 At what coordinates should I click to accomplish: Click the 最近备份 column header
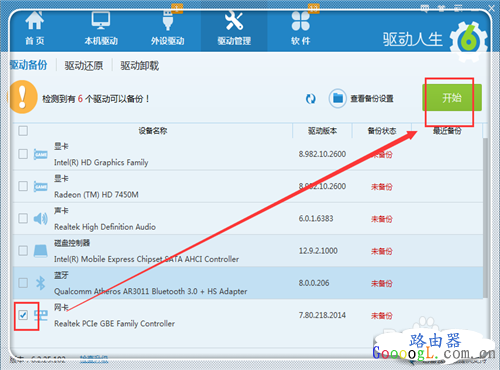(447, 131)
